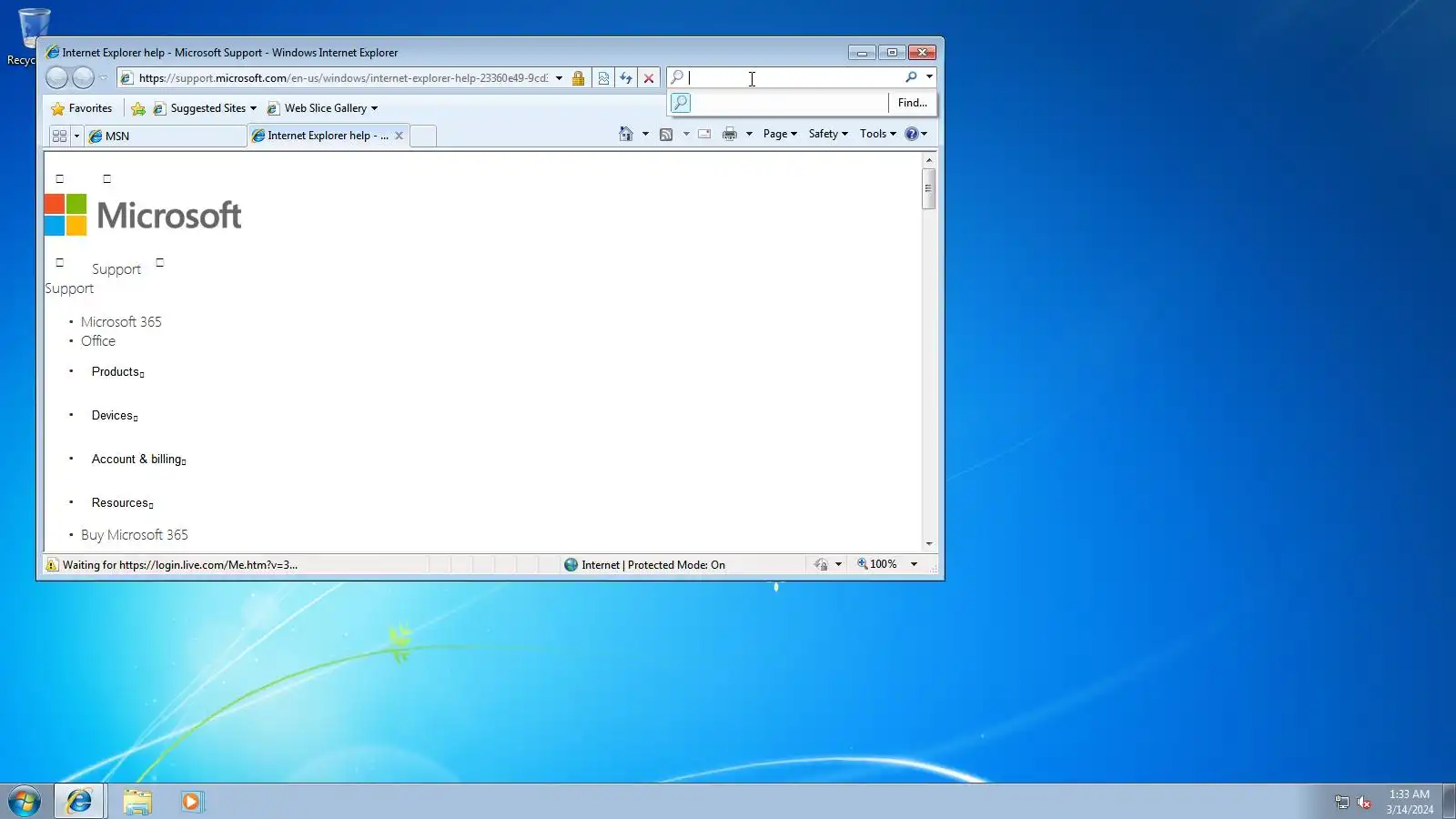
Task: Open the Safety menu
Action: (x=828, y=134)
